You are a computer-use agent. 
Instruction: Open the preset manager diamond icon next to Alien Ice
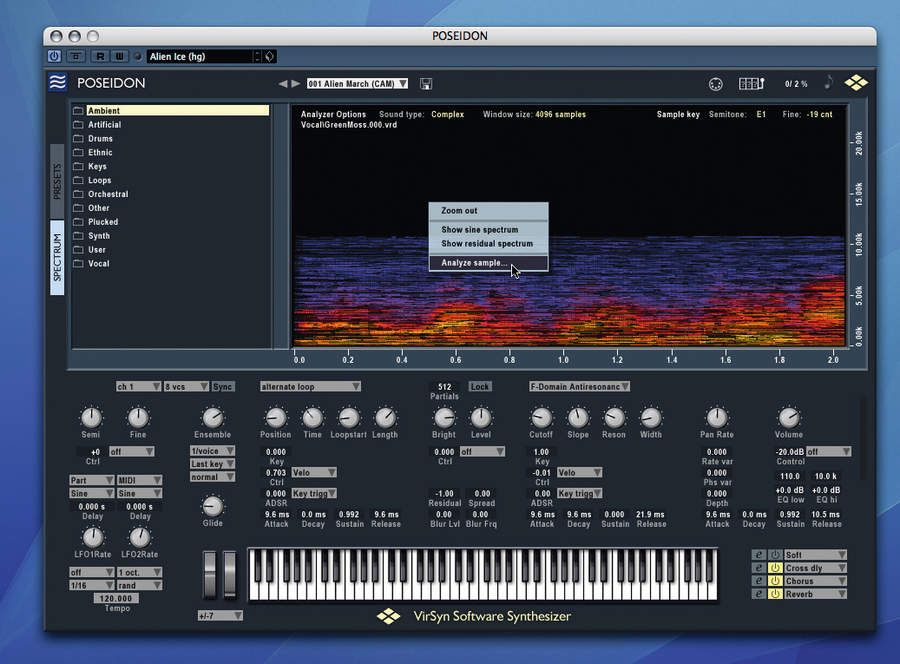pos(270,56)
